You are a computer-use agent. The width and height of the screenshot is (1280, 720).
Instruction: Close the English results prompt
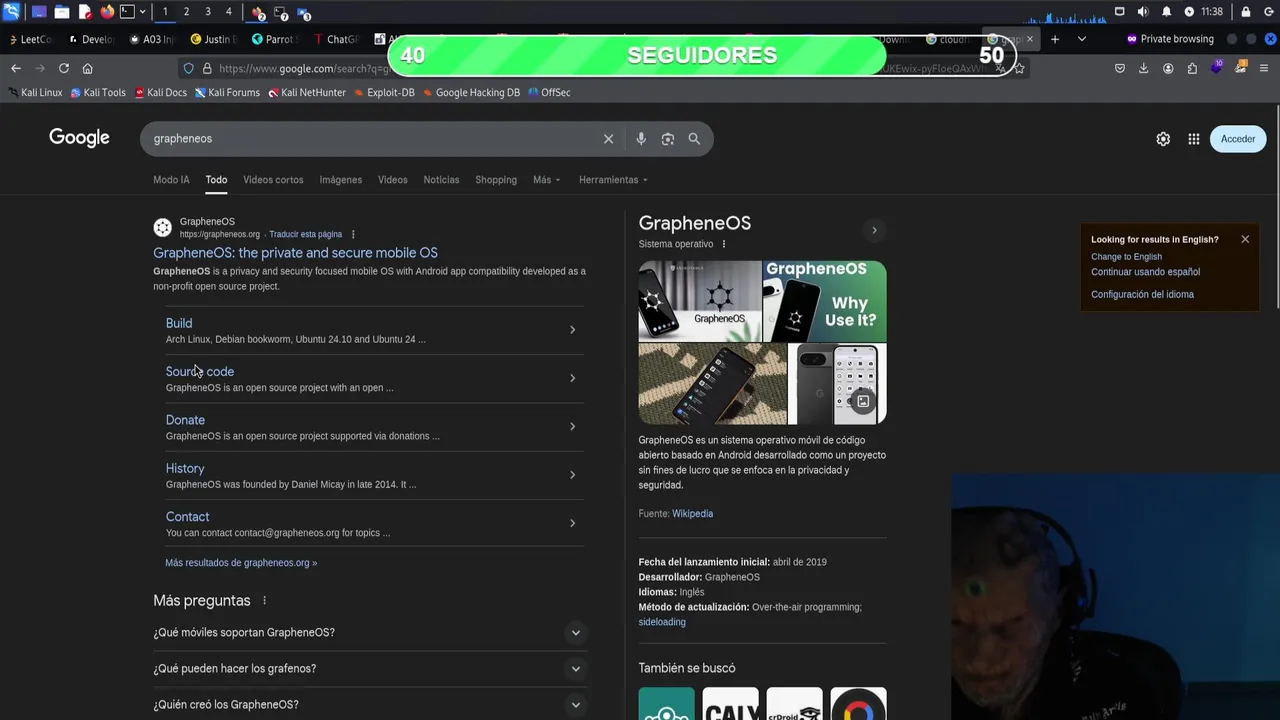(x=1245, y=239)
